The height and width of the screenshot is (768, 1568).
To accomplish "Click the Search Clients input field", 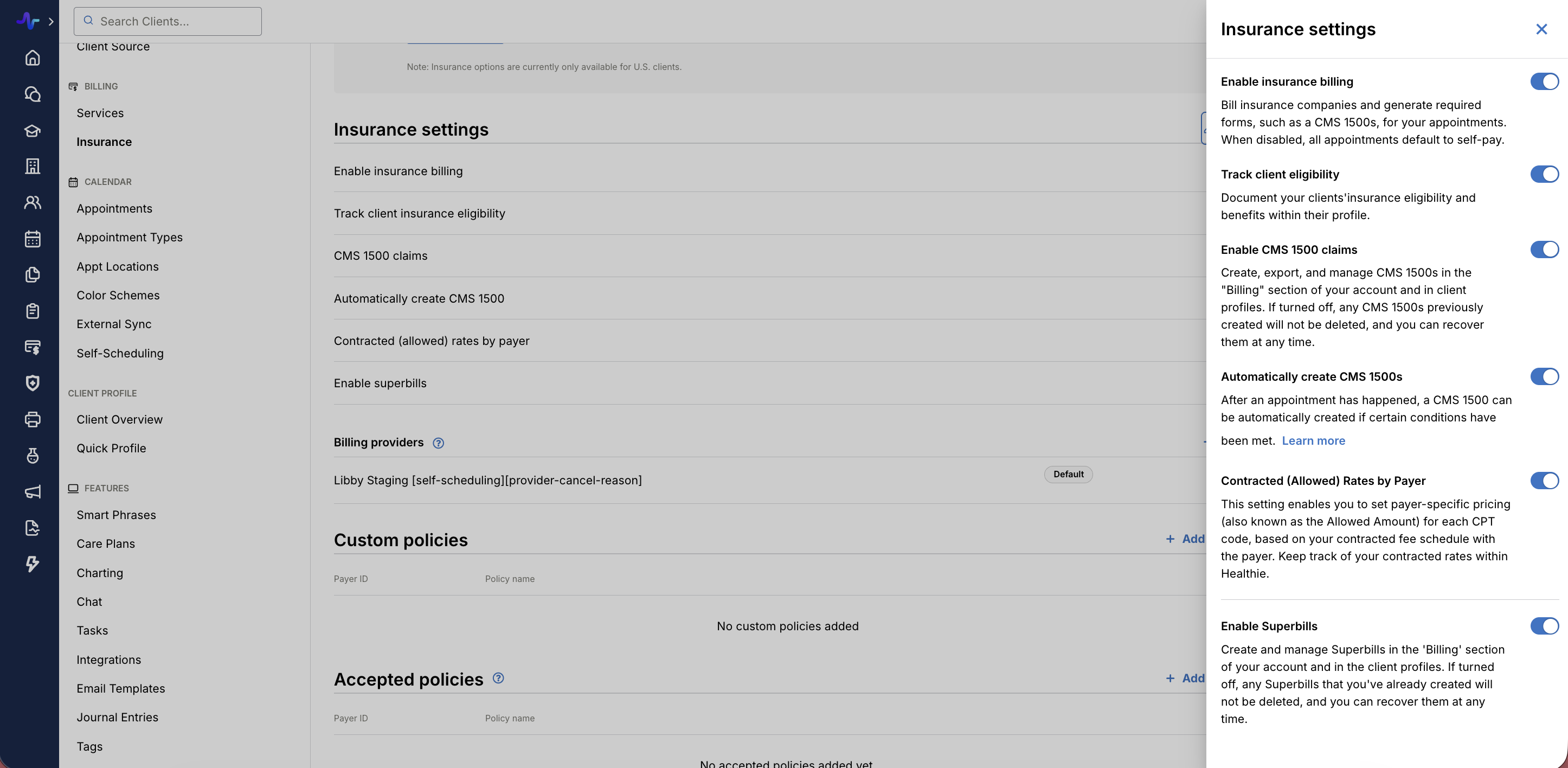I will point(168,21).
